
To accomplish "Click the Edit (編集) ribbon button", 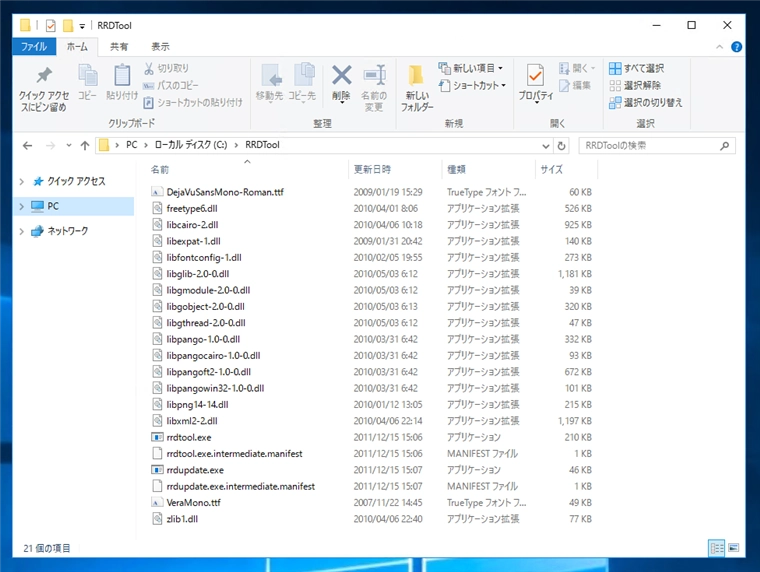I will 575,86.
